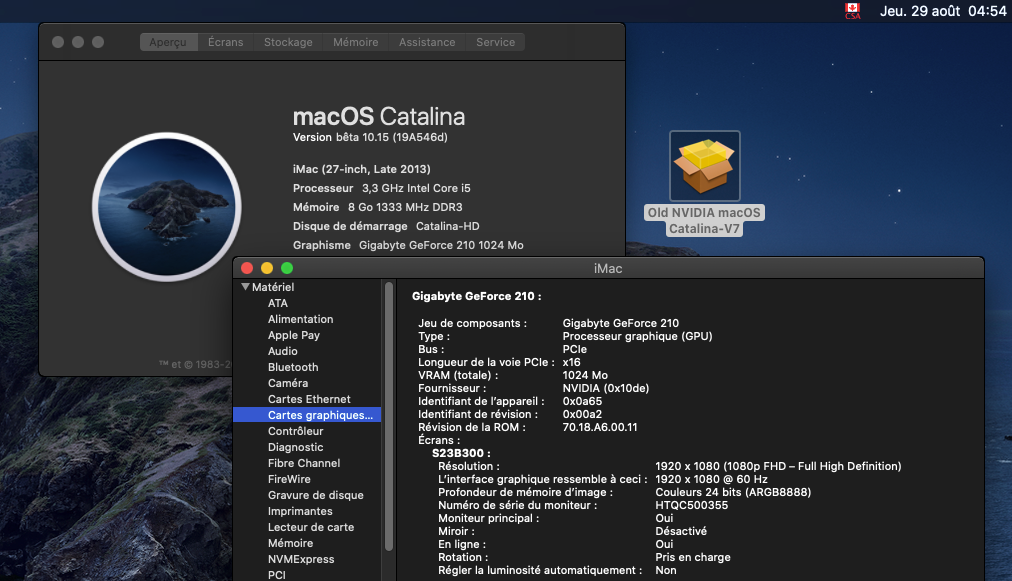The height and width of the screenshot is (581, 1012).
Task: Click the date and time in menu bar
Action: point(943,11)
